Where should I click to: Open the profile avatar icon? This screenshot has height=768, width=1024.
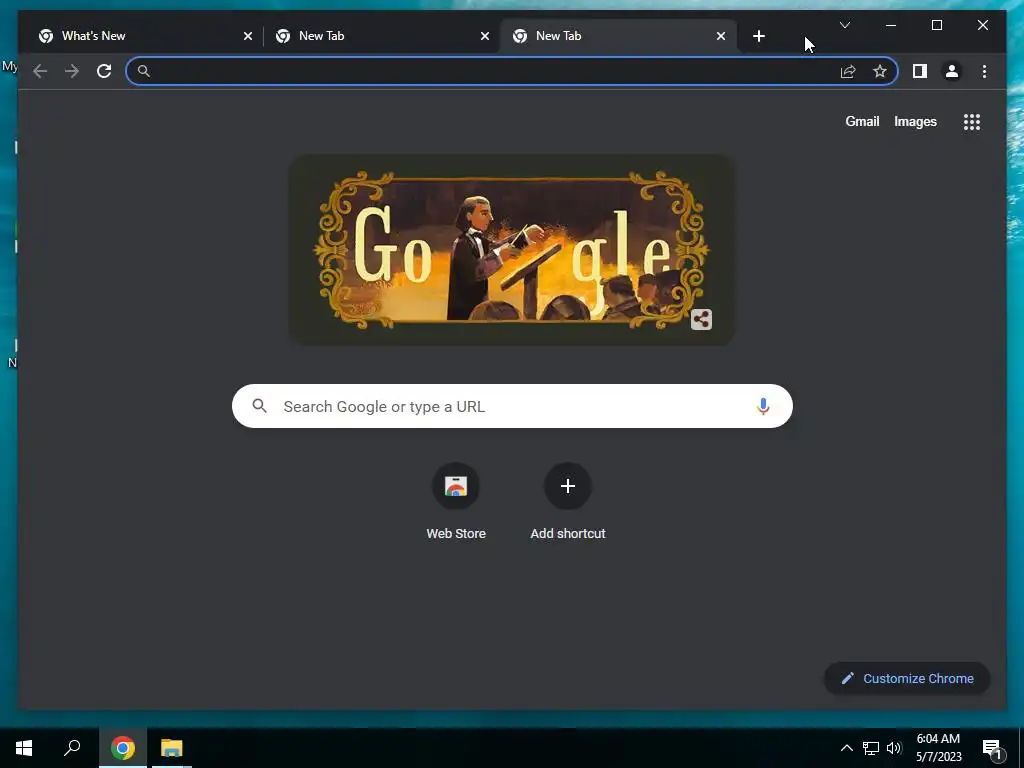[952, 71]
